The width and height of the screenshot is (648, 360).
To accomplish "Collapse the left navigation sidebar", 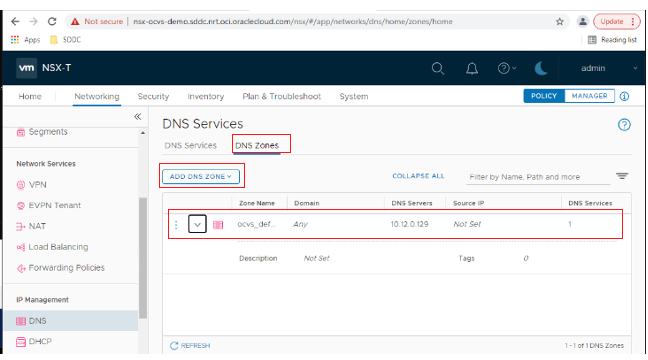I will [138, 117].
